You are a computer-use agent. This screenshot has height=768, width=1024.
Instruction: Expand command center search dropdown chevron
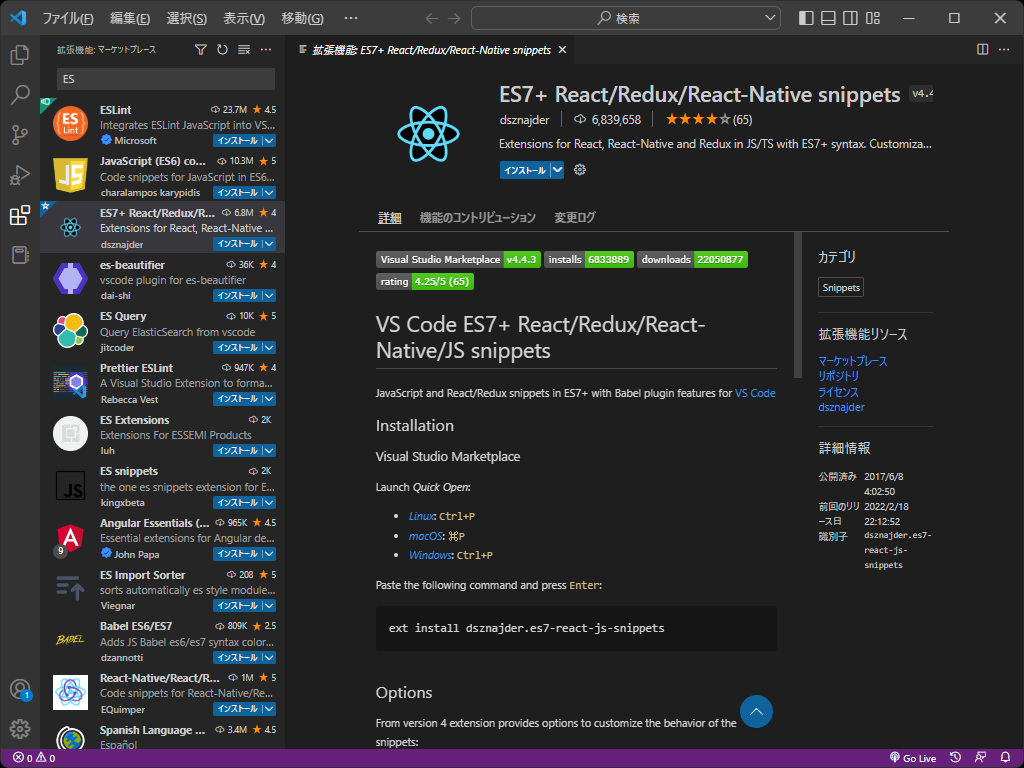(770, 18)
